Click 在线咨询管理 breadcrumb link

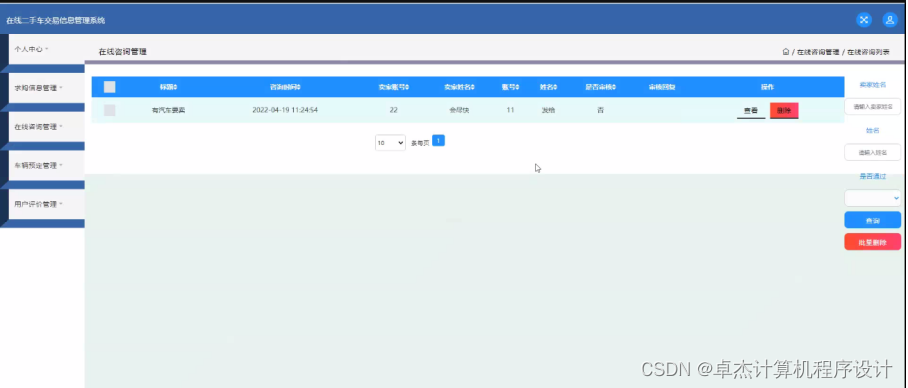(x=818, y=52)
